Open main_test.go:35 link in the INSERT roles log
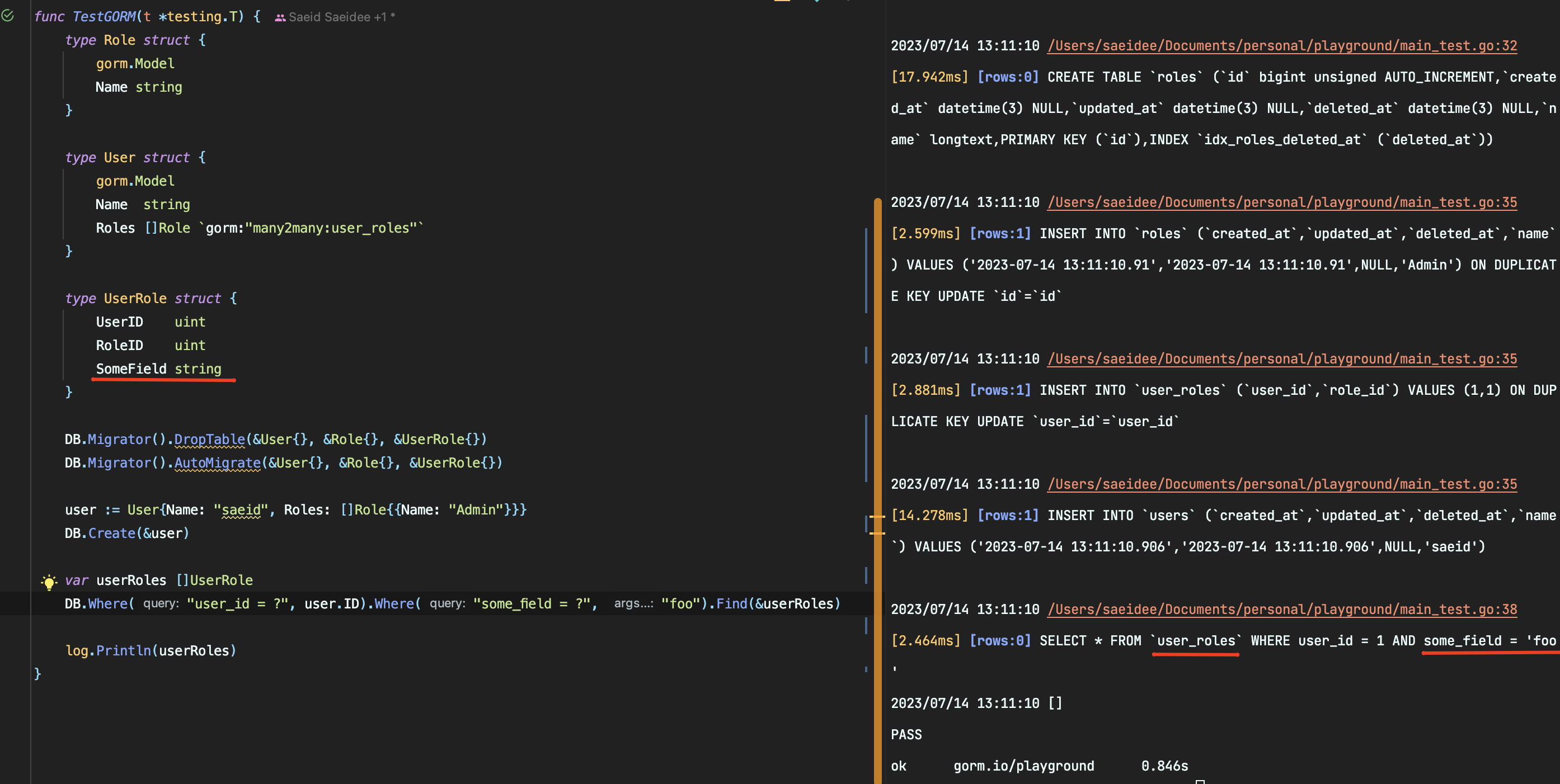The height and width of the screenshot is (784, 1560). coord(1282,202)
